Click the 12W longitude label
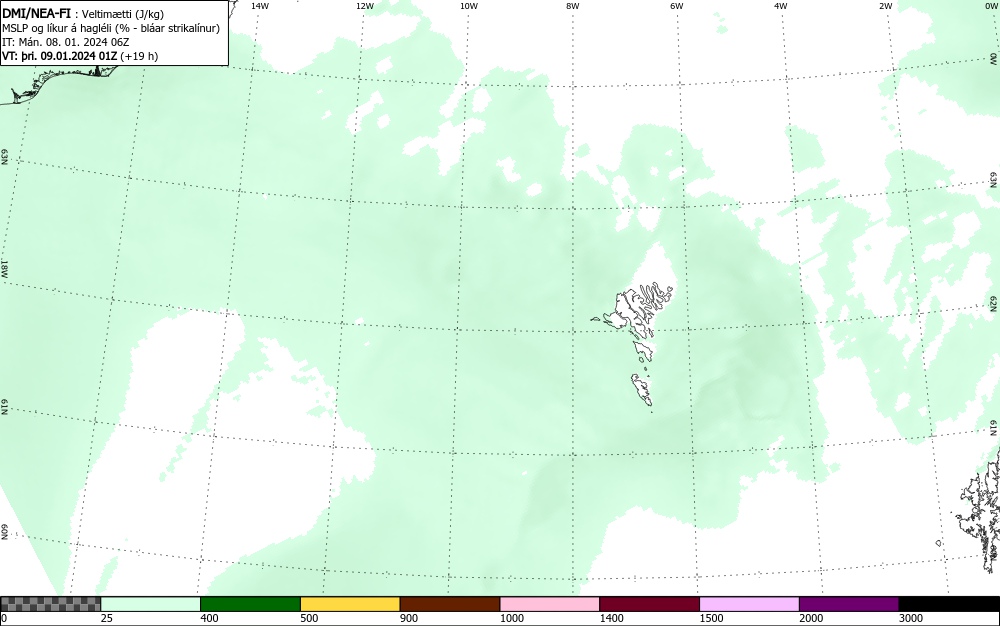Viewport: 1000px width, 626px height. point(365,6)
